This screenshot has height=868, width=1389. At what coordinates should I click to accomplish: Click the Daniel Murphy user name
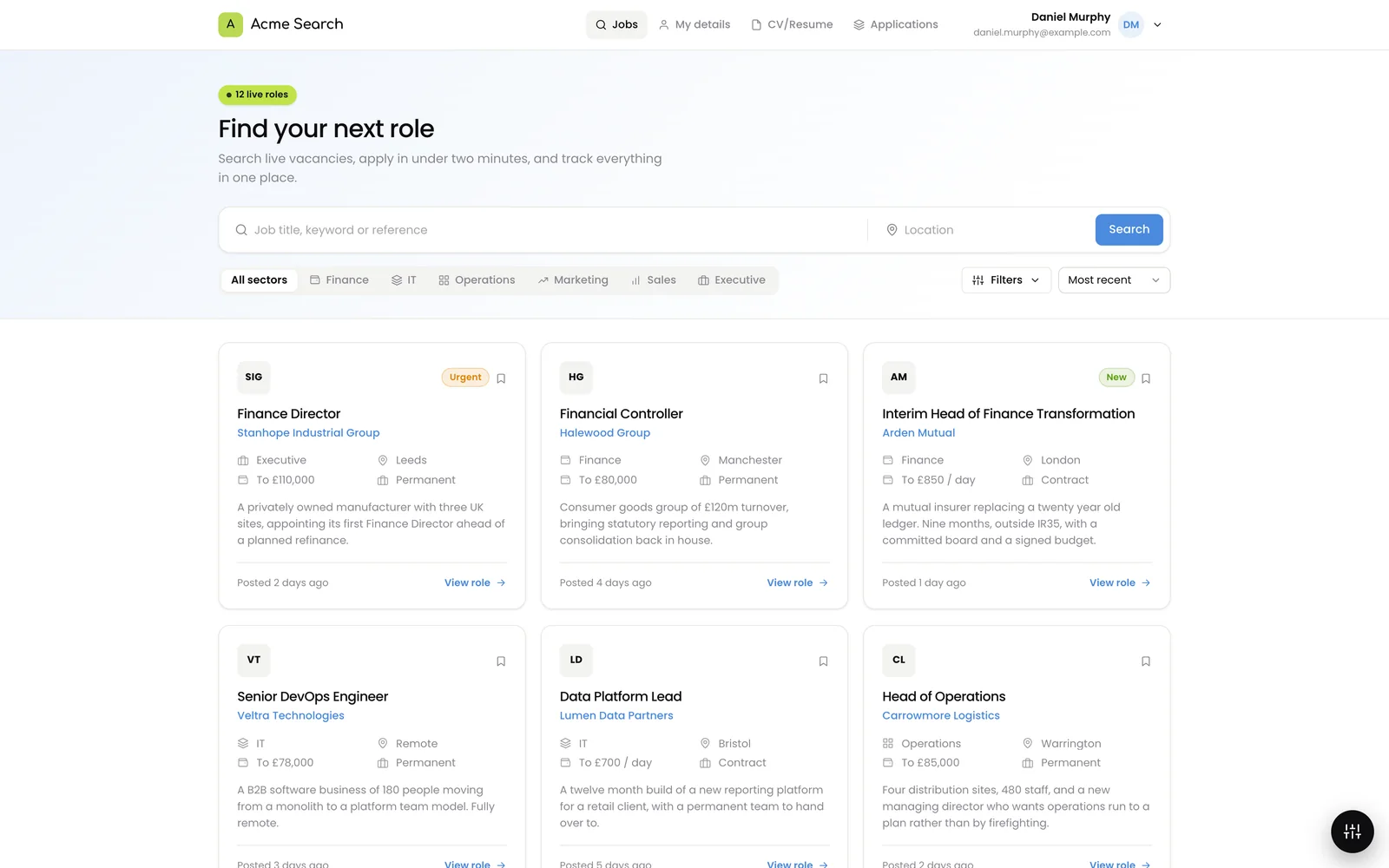coord(1070,17)
